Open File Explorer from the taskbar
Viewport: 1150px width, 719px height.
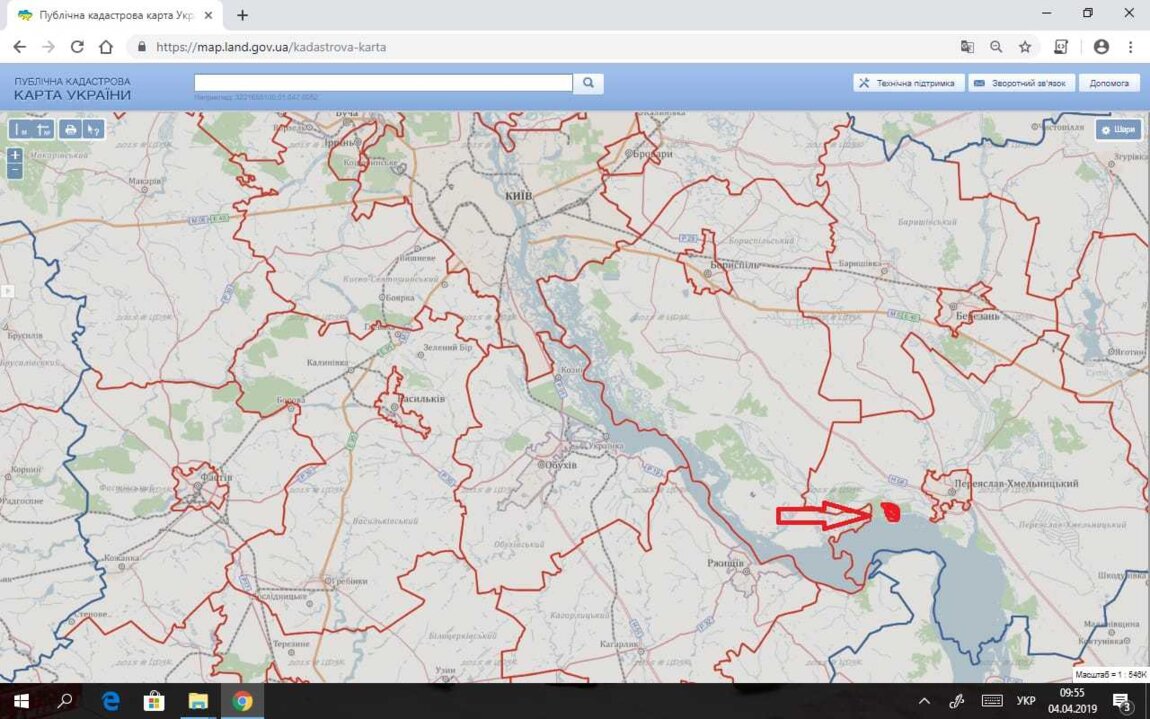pyautogui.click(x=197, y=701)
